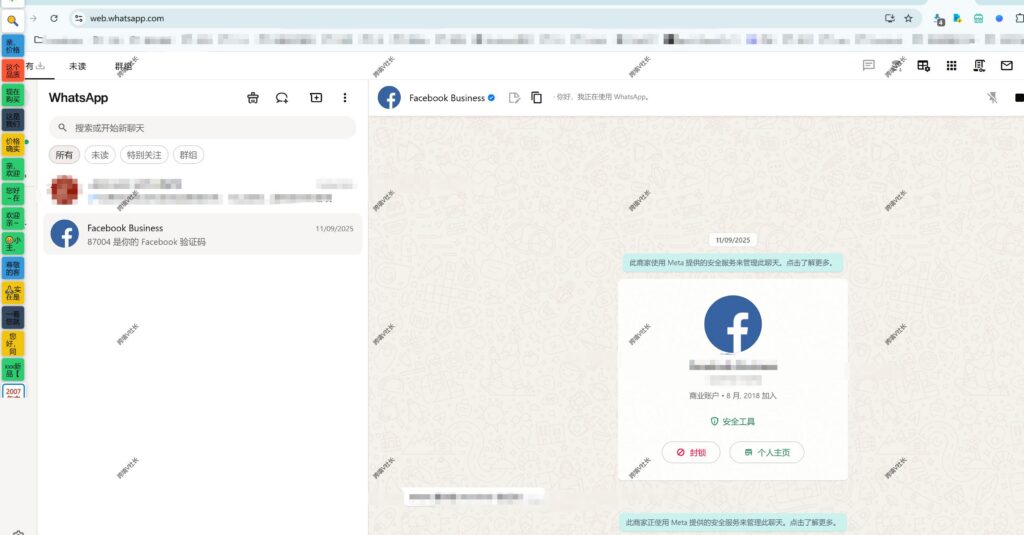Open the blue document extension icon
Viewport: 1024px width, 535px height.
coord(957,18)
